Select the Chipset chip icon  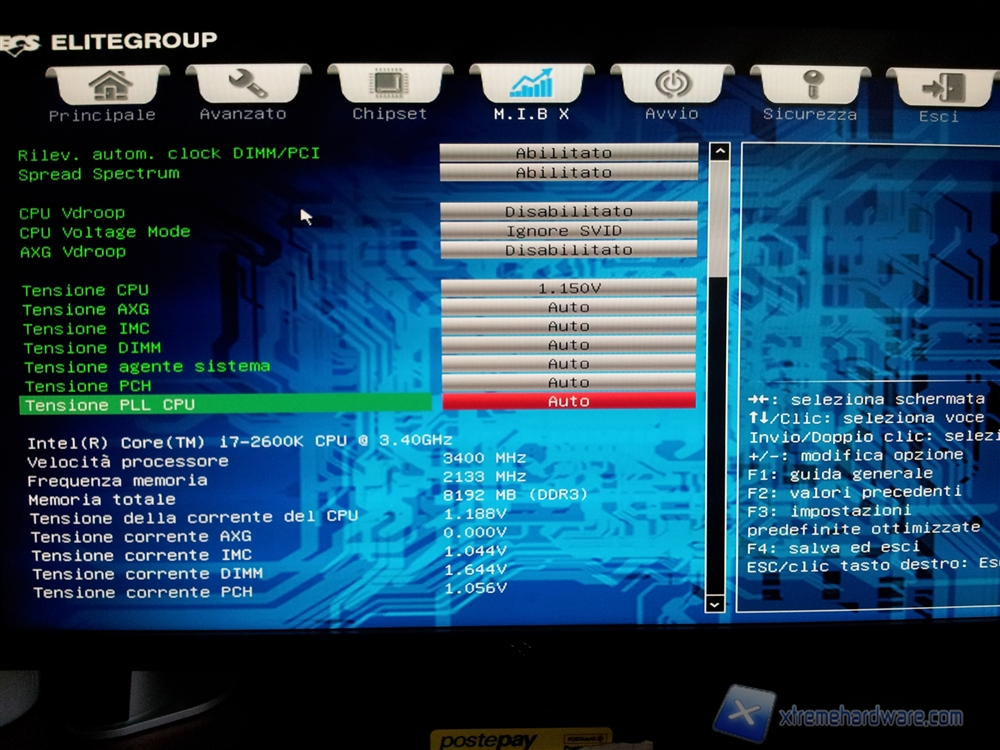tap(389, 84)
